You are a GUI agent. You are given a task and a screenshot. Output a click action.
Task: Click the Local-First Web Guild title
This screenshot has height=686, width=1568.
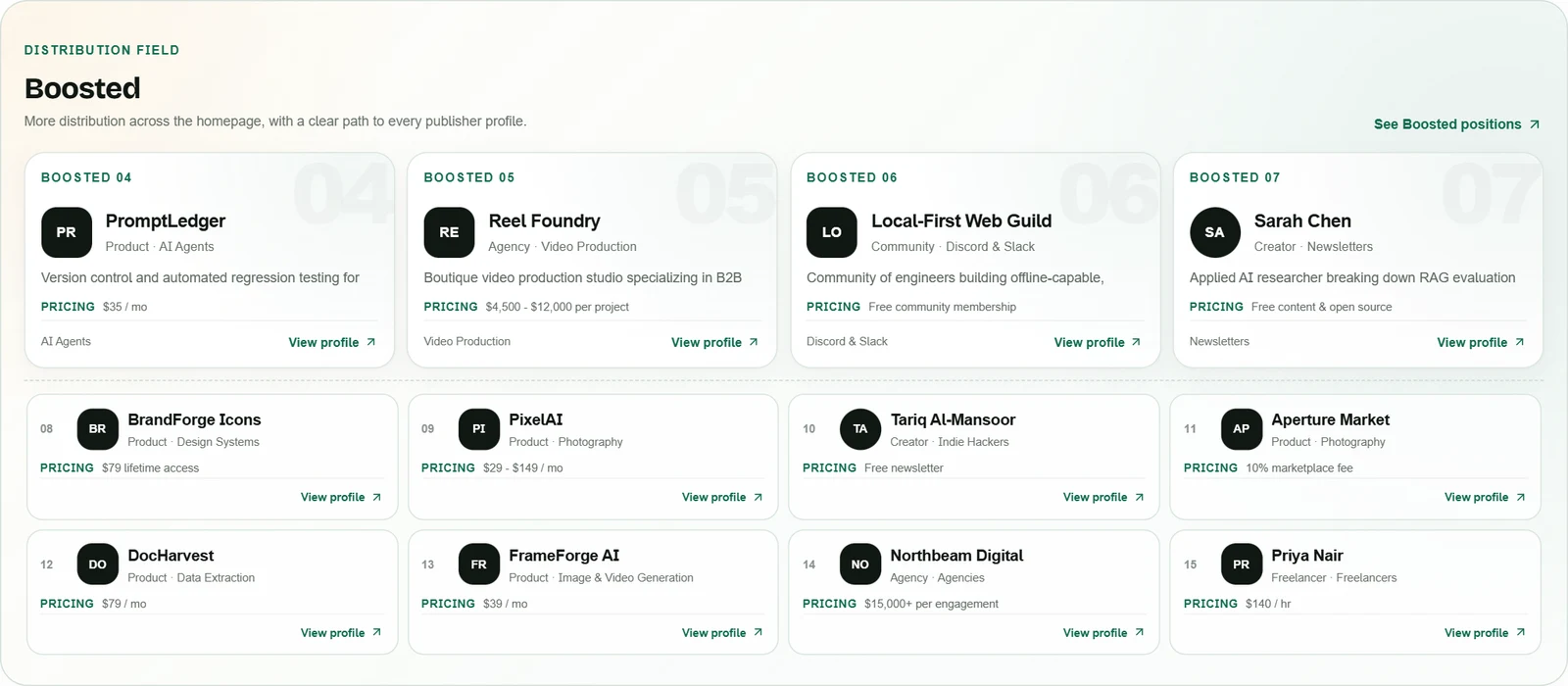coord(961,221)
